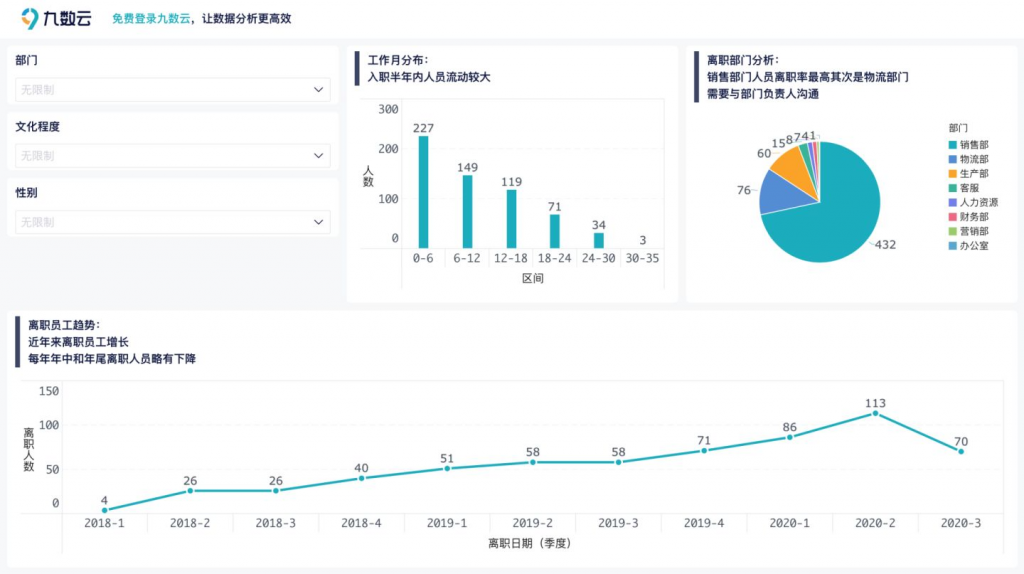Select the 2018-1 data point on line chart

coord(104,510)
